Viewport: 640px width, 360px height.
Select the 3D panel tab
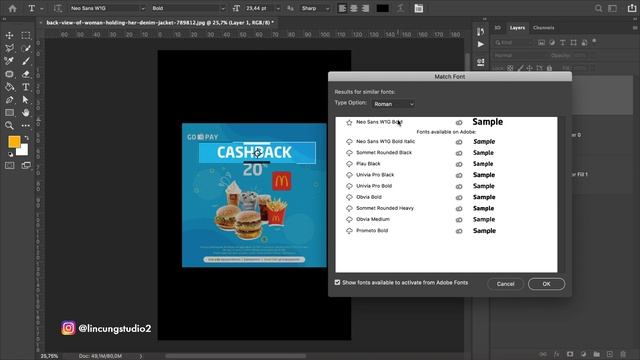[498, 28]
